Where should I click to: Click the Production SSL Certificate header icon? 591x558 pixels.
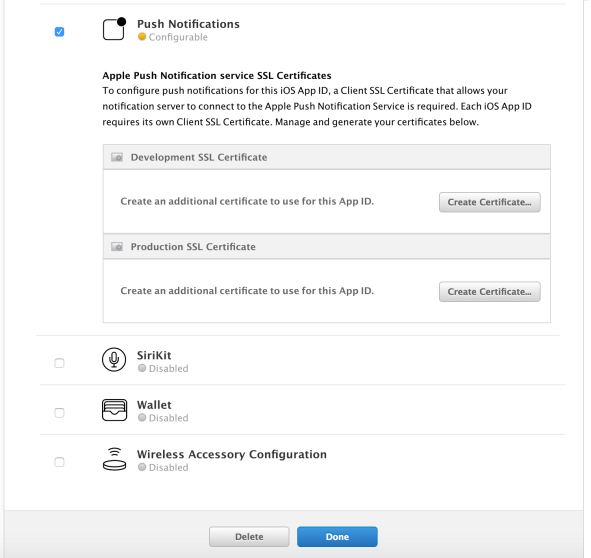[117, 247]
